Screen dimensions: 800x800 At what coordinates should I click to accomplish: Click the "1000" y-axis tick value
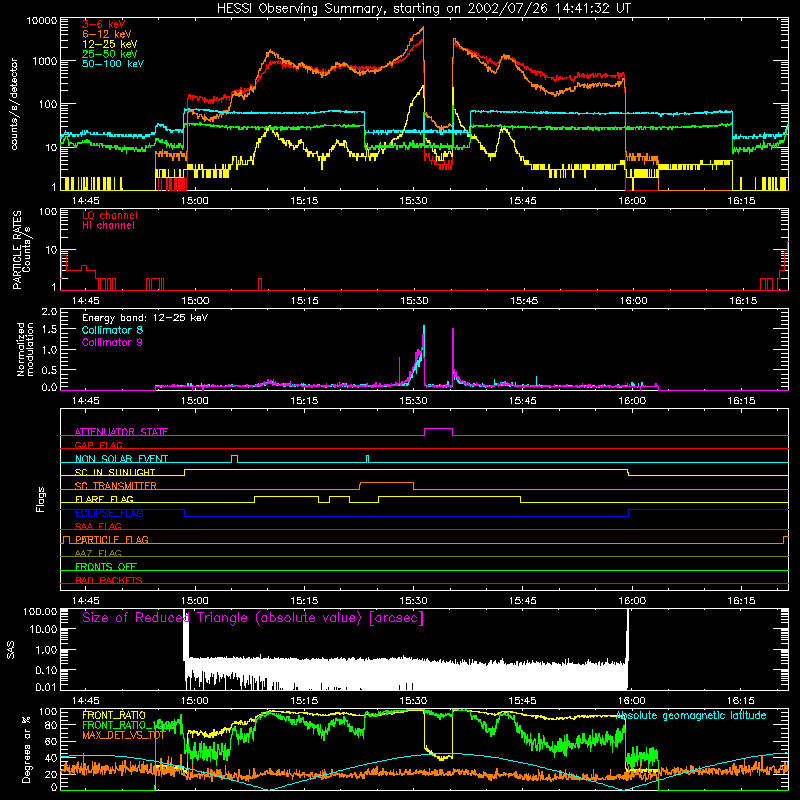click(44, 61)
